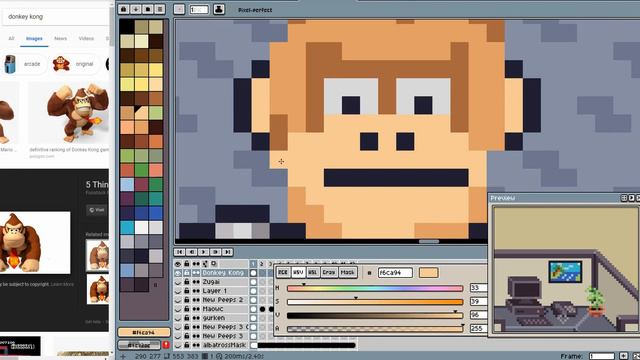Select the gurken layer
The width and height of the screenshot is (640, 360).
point(224,318)
